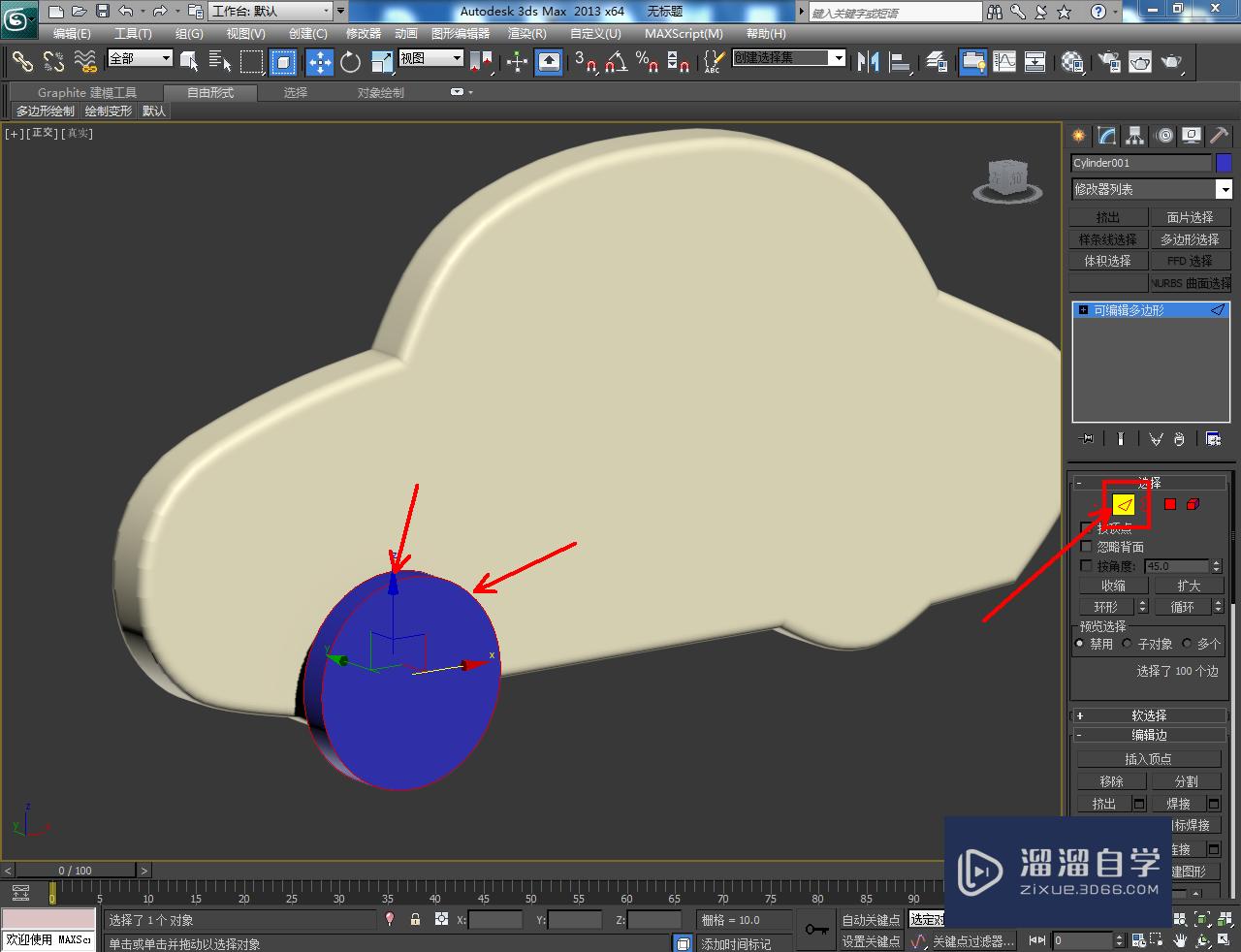Click the Render Production teapot icon

[1172, 62]
